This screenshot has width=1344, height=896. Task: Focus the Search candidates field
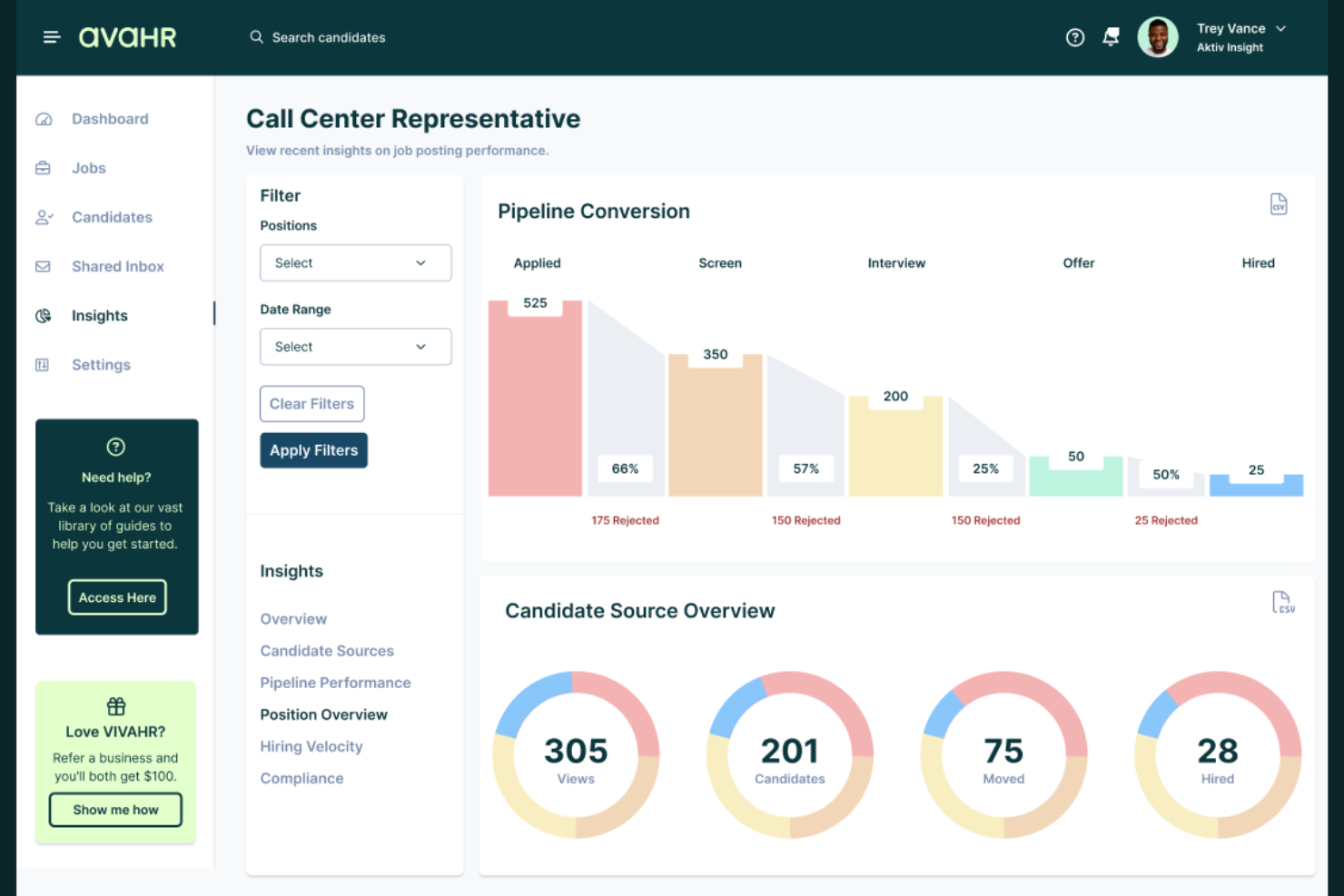coord(328,37)
